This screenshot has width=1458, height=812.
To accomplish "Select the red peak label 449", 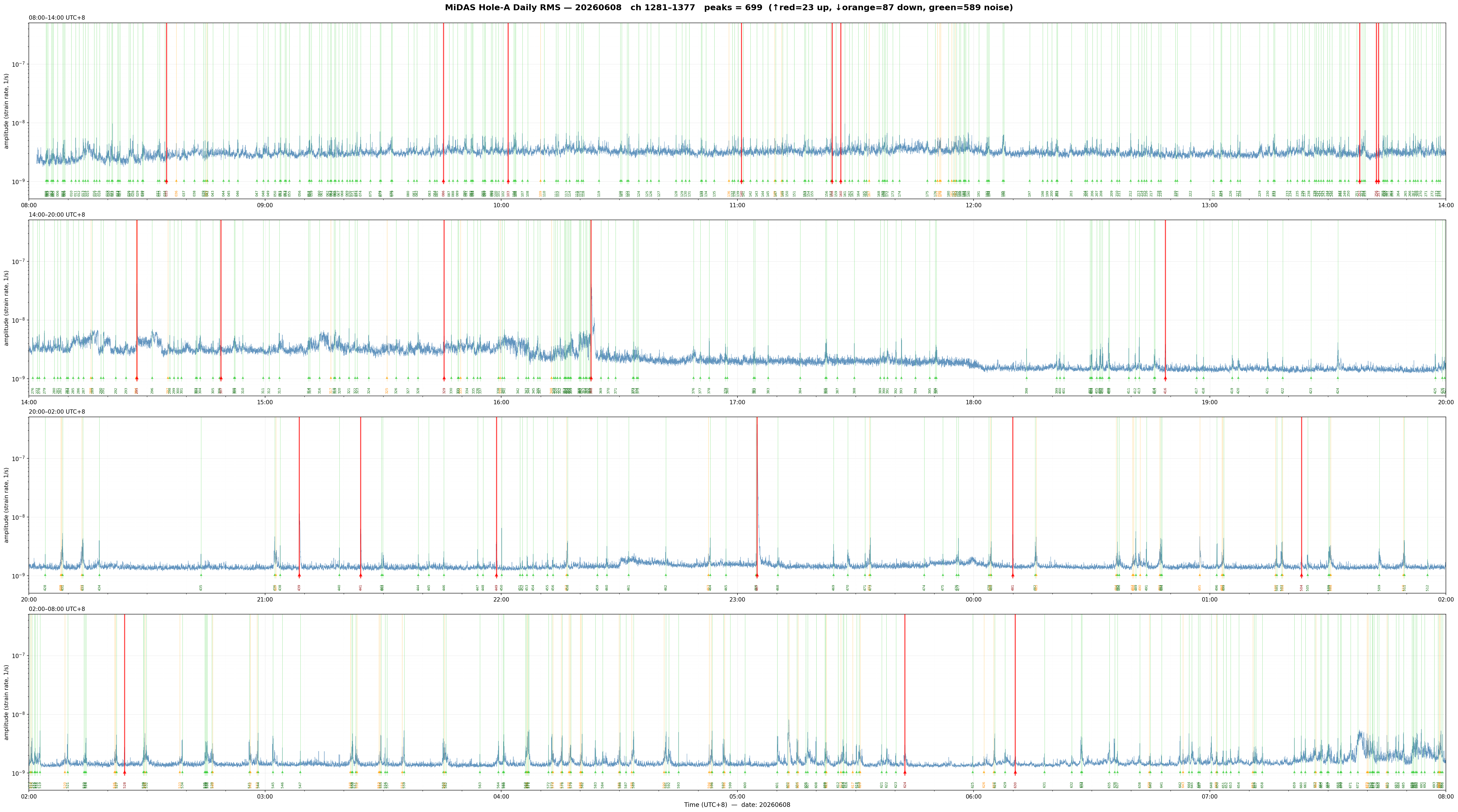I will pyautogui.click(x=496, y=588).
